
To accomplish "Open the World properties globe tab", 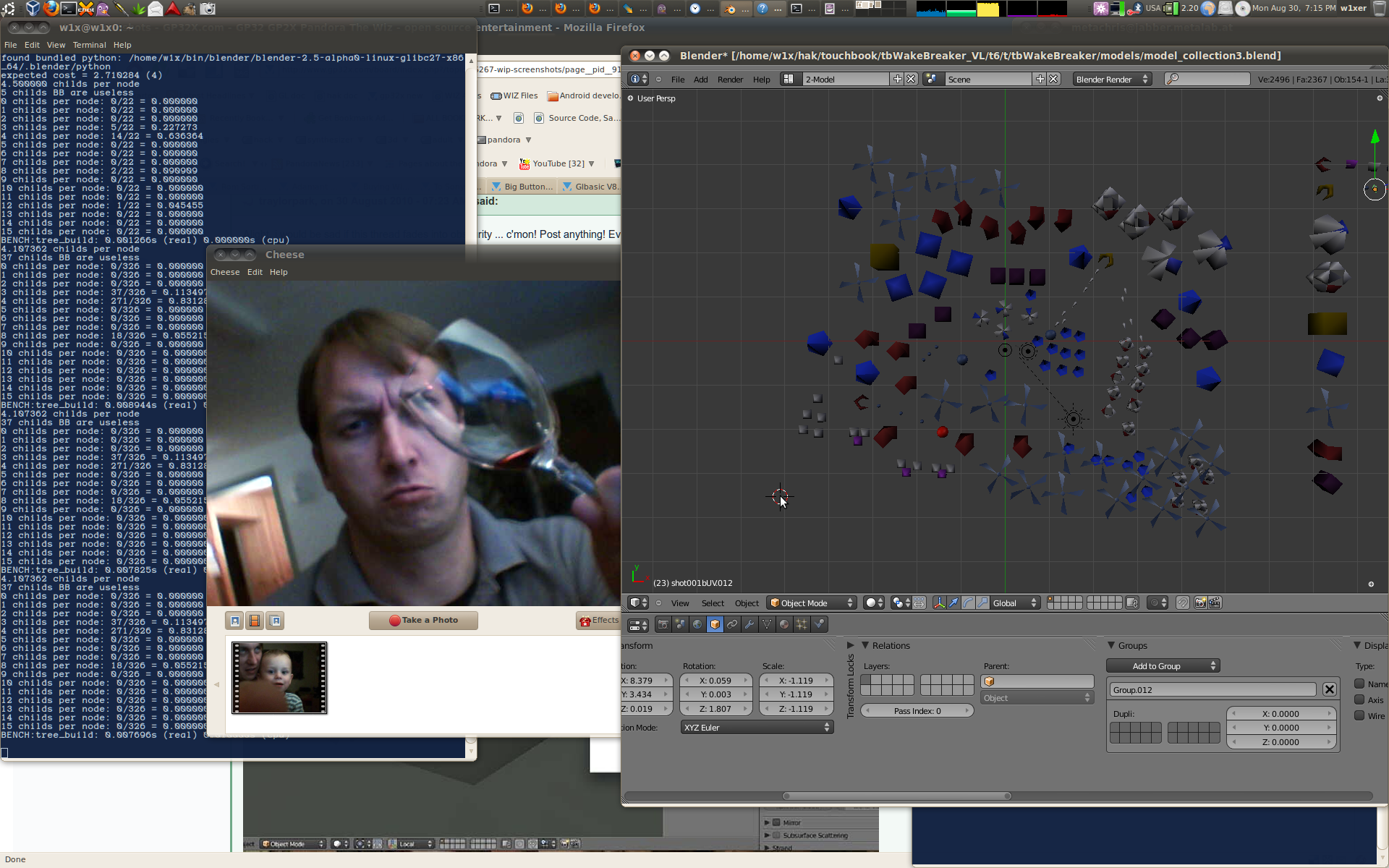I will point(697,624).
